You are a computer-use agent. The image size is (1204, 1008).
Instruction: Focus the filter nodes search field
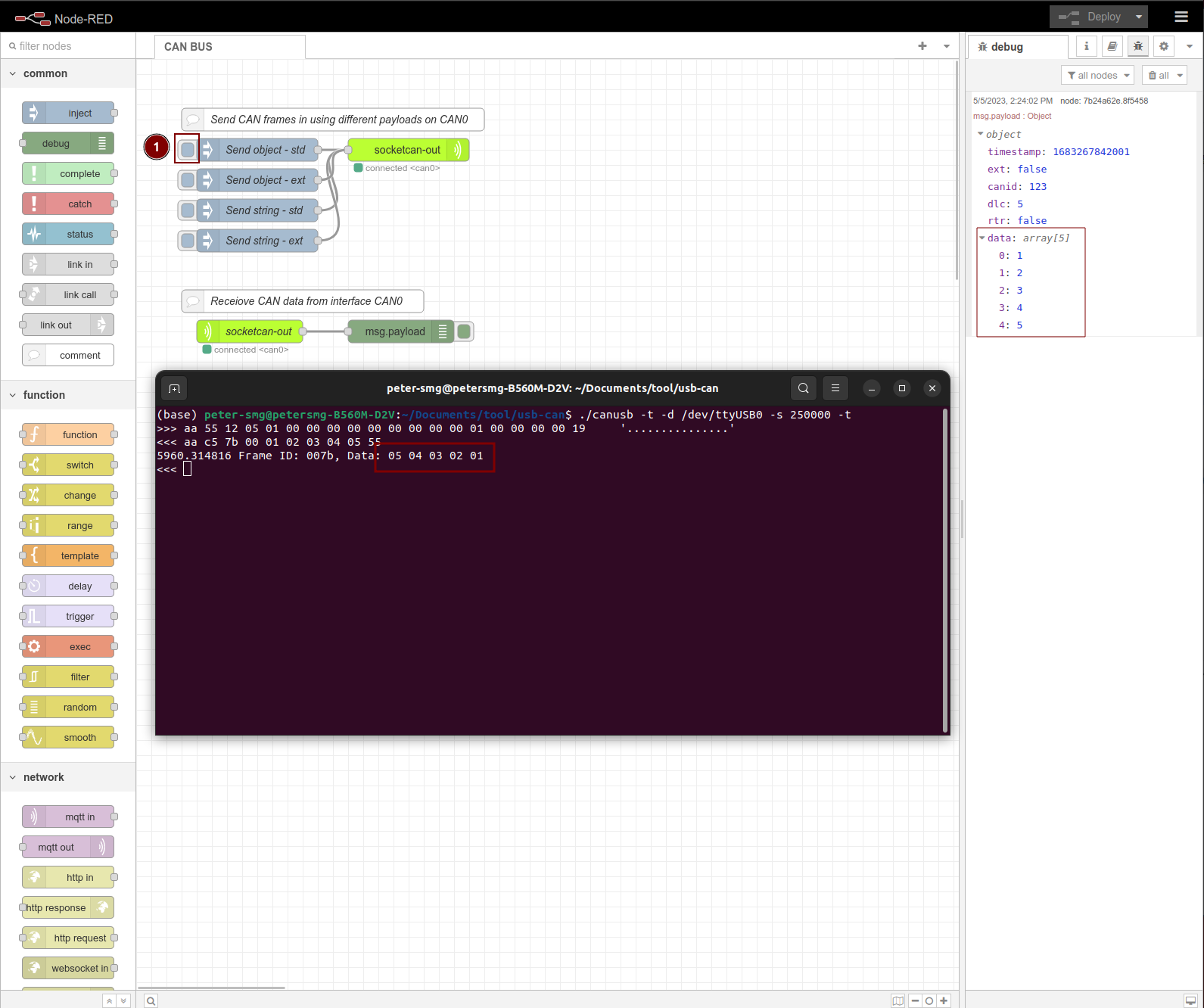pos(68,46)
